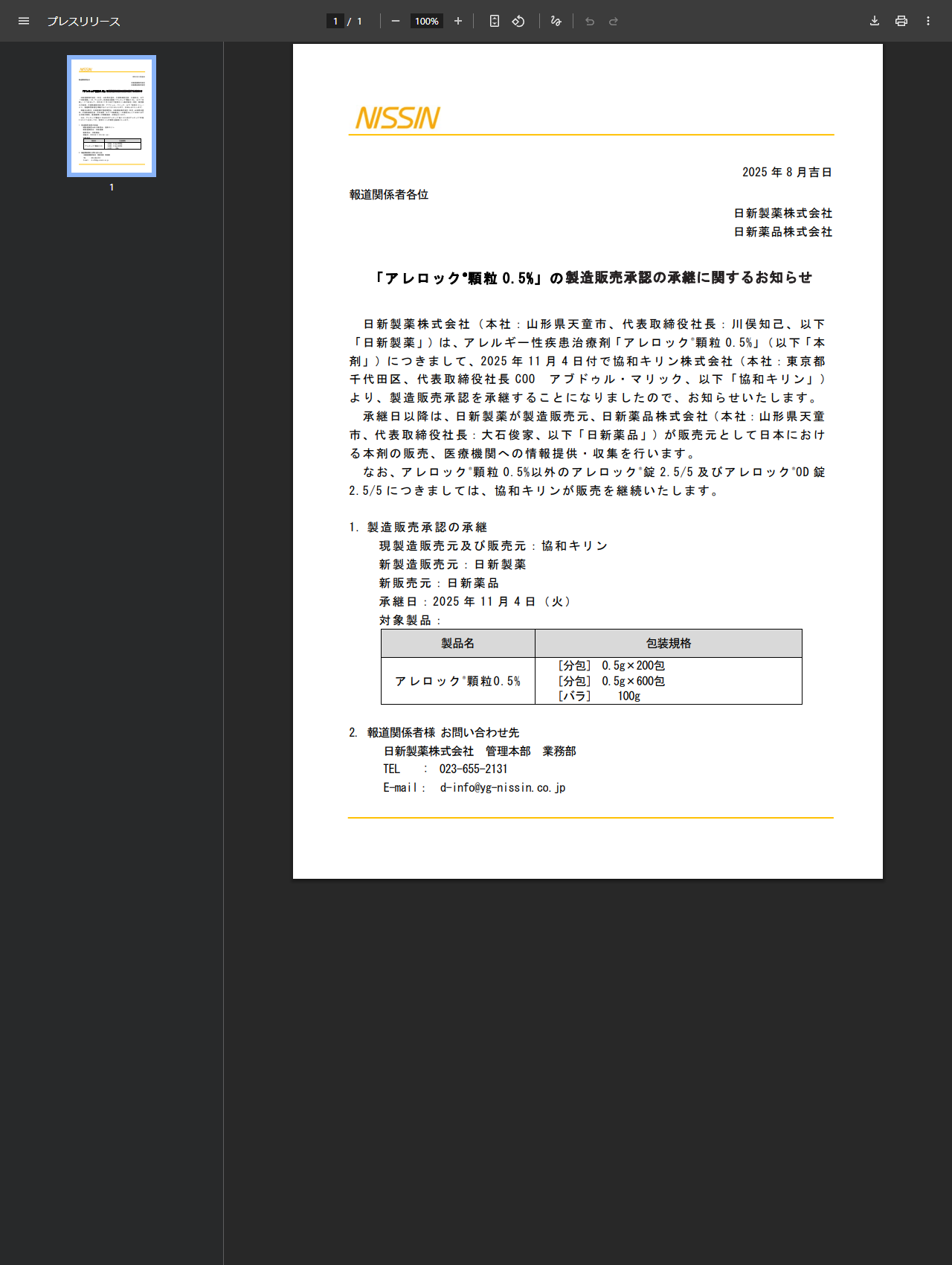Download the PDF file
952x1265 pixels.
pos(875,21)
